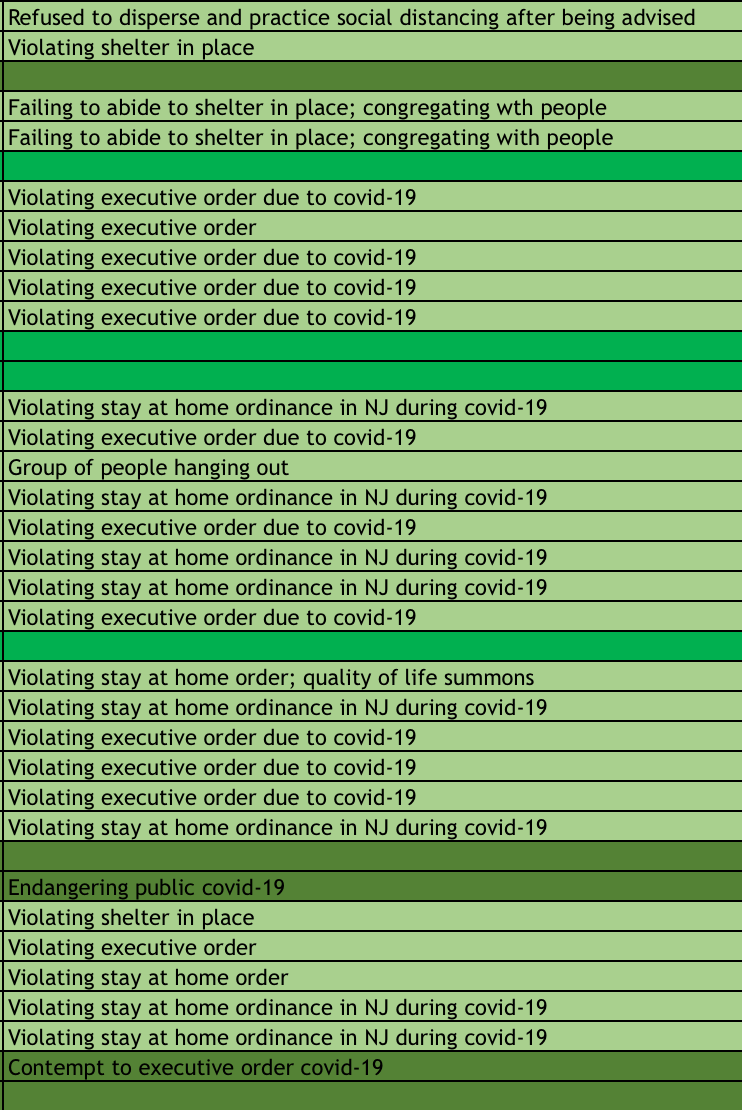Screen dimensions: 742x1110
Task: Click the empty dark green row below first 'Violating shelter in place'
Action: (x=372, y=76)
